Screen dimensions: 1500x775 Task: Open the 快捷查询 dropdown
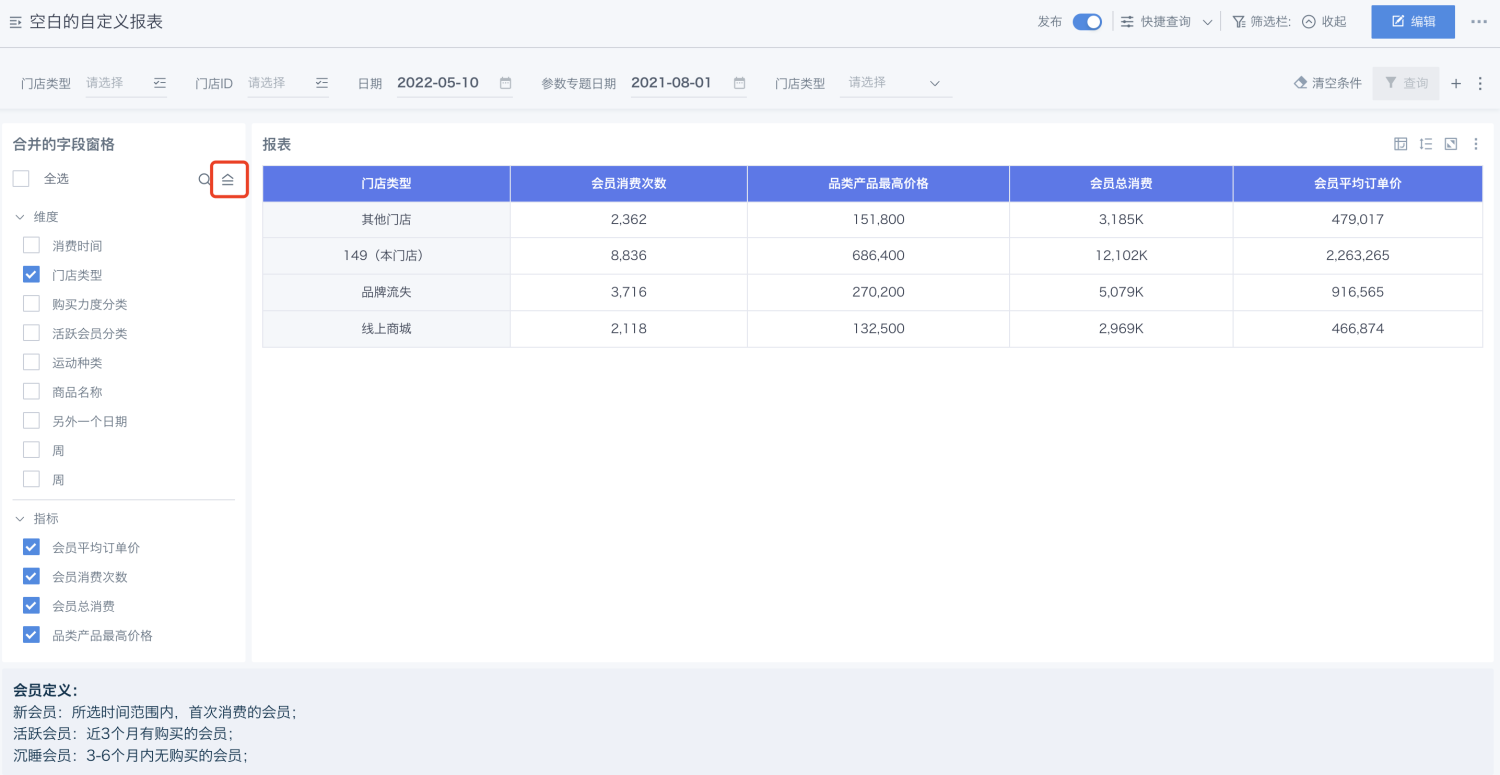pyautogui.click(x=1166, y=22)
